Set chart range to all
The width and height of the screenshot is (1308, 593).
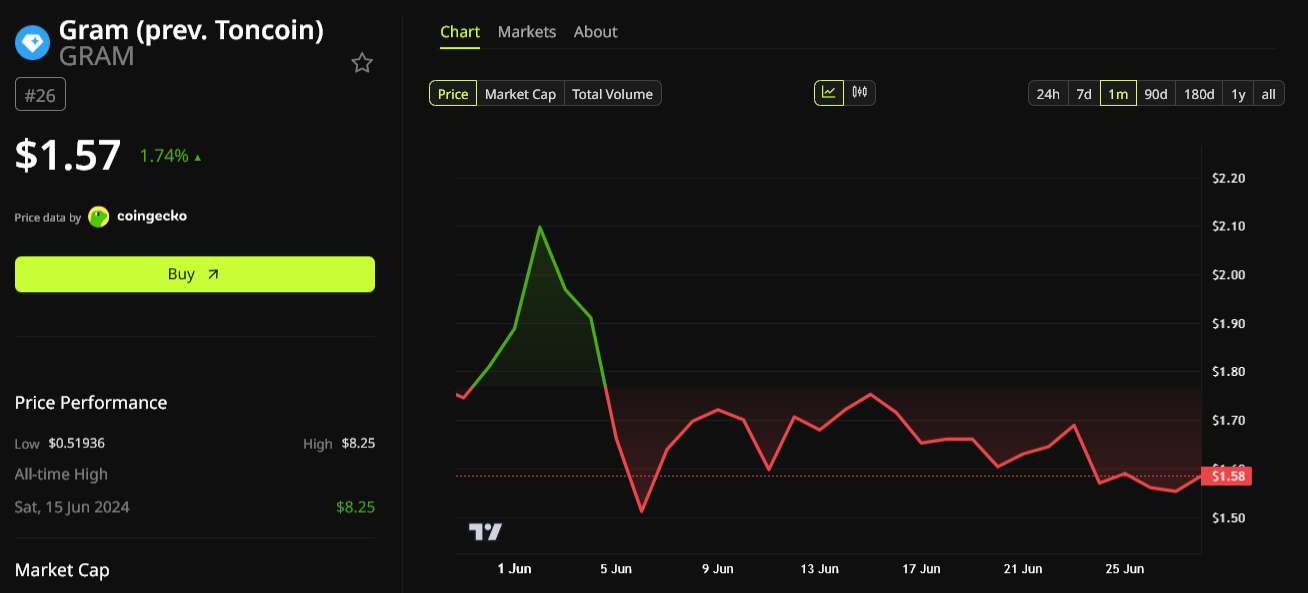point(1268,94)
